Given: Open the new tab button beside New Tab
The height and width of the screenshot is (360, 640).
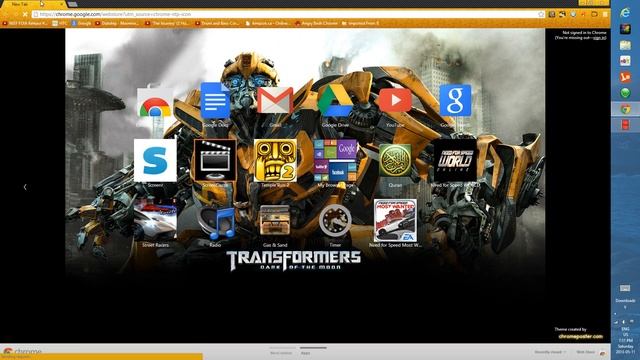Looking at the screenshot, I should (x=73, y=4).
